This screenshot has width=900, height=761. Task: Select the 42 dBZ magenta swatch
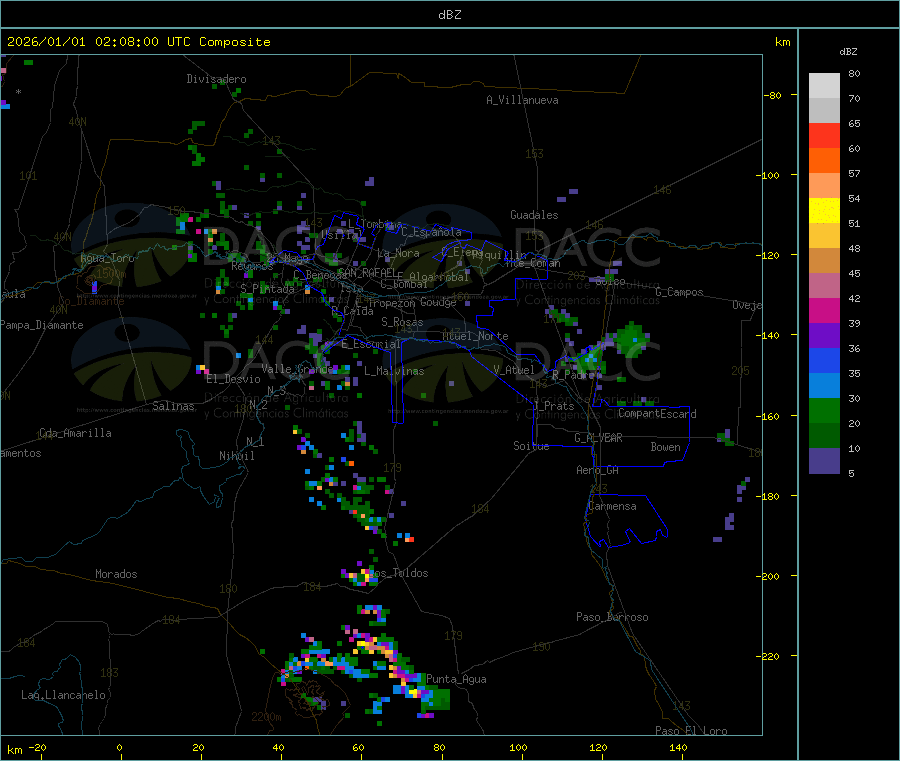click(824, 310)
